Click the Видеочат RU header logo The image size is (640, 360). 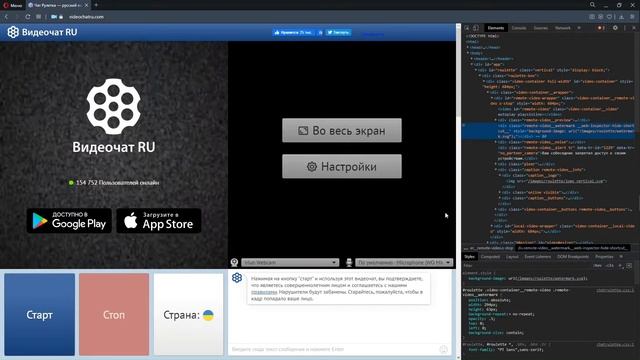click(x=42, y=32)
